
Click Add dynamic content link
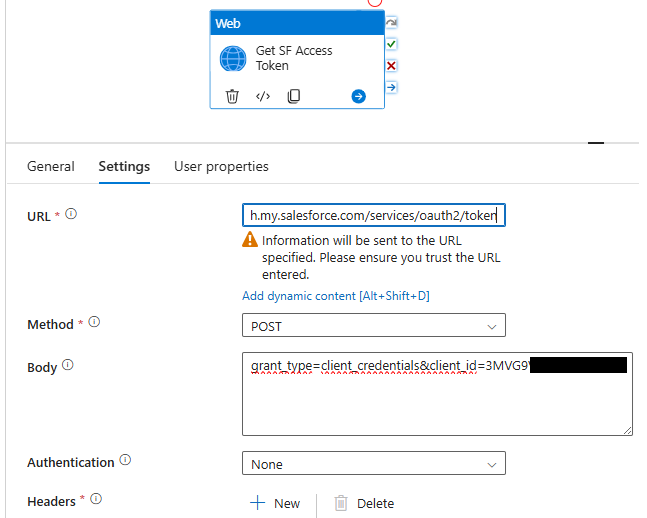click(x=335, y=296)
